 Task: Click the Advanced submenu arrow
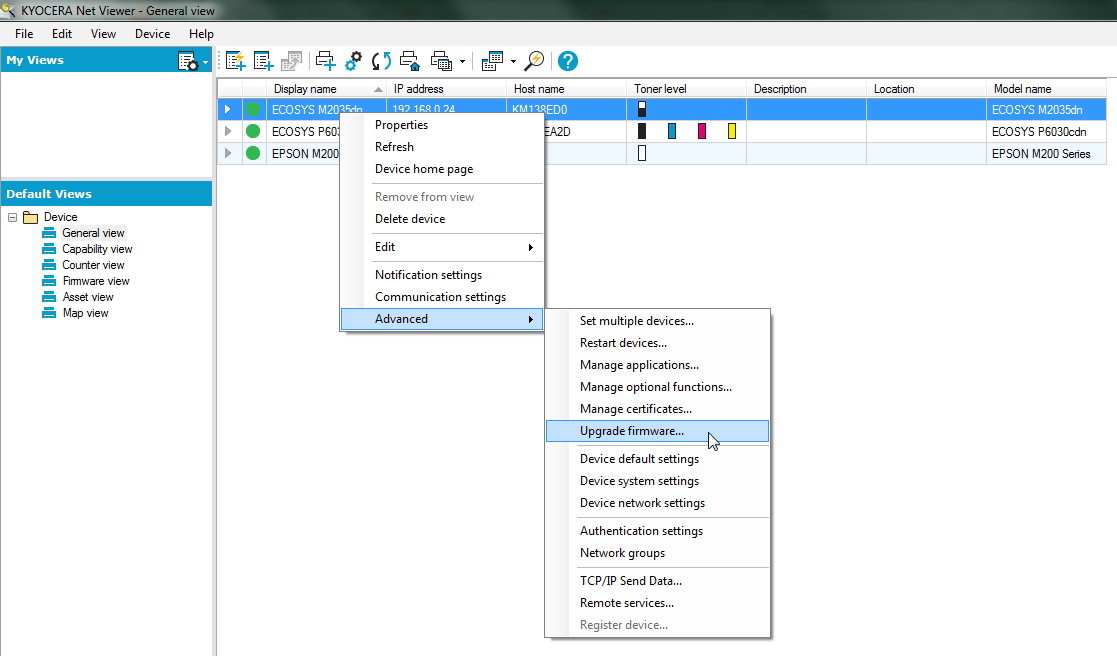tap(531, 319)
